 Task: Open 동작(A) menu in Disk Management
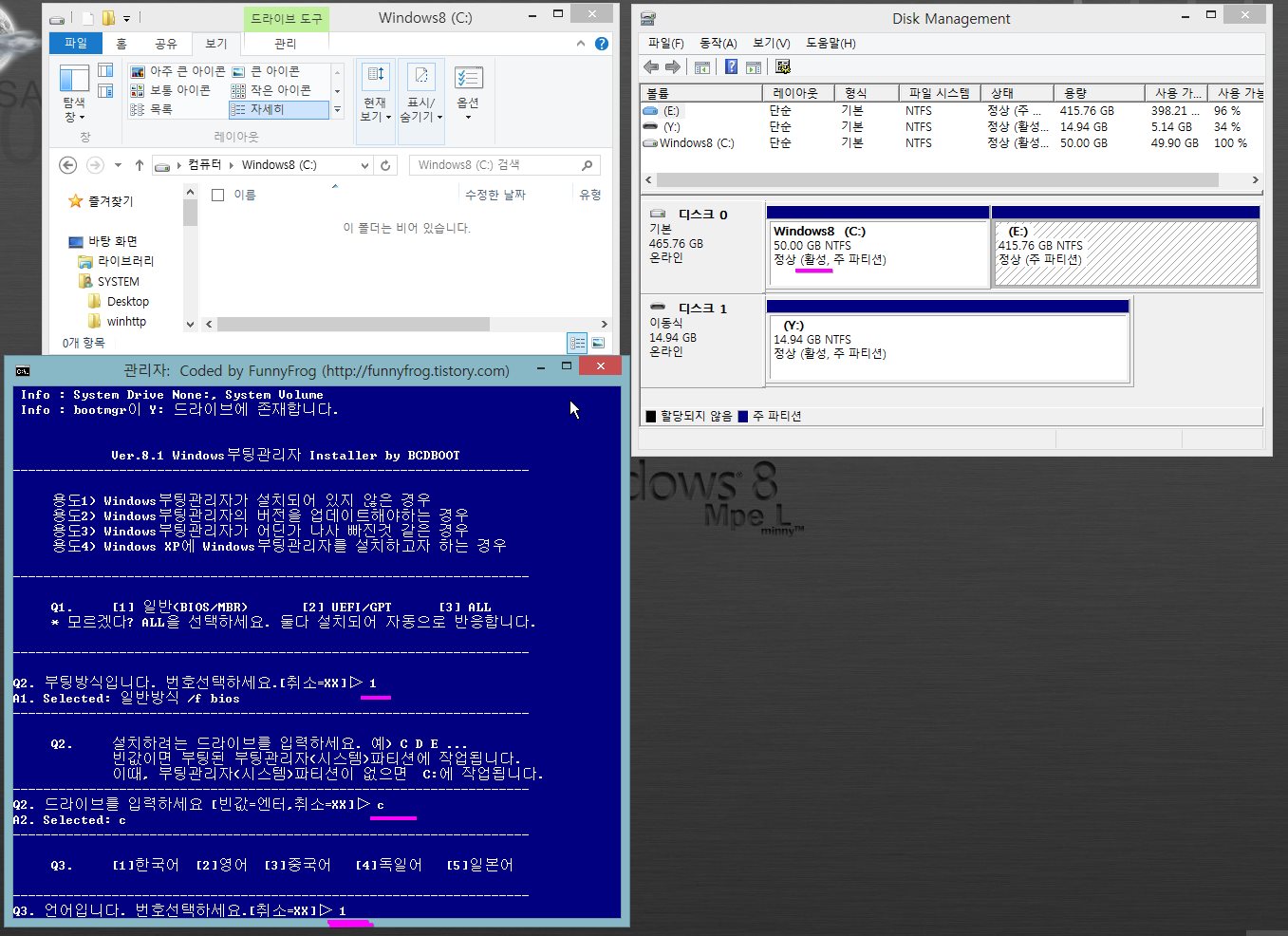[719, 44]
